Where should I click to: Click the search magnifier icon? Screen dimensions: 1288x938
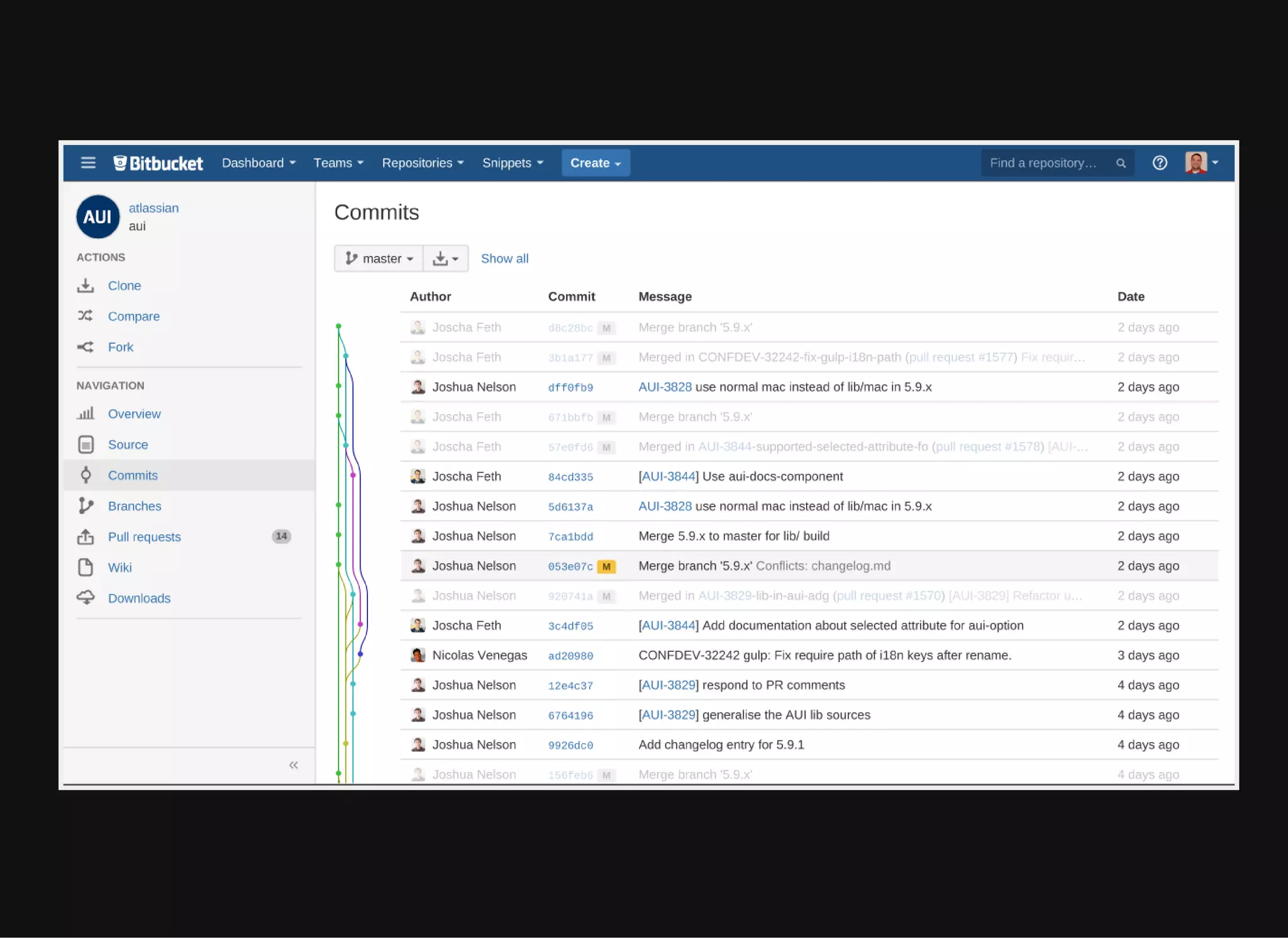click(1121, 163)
